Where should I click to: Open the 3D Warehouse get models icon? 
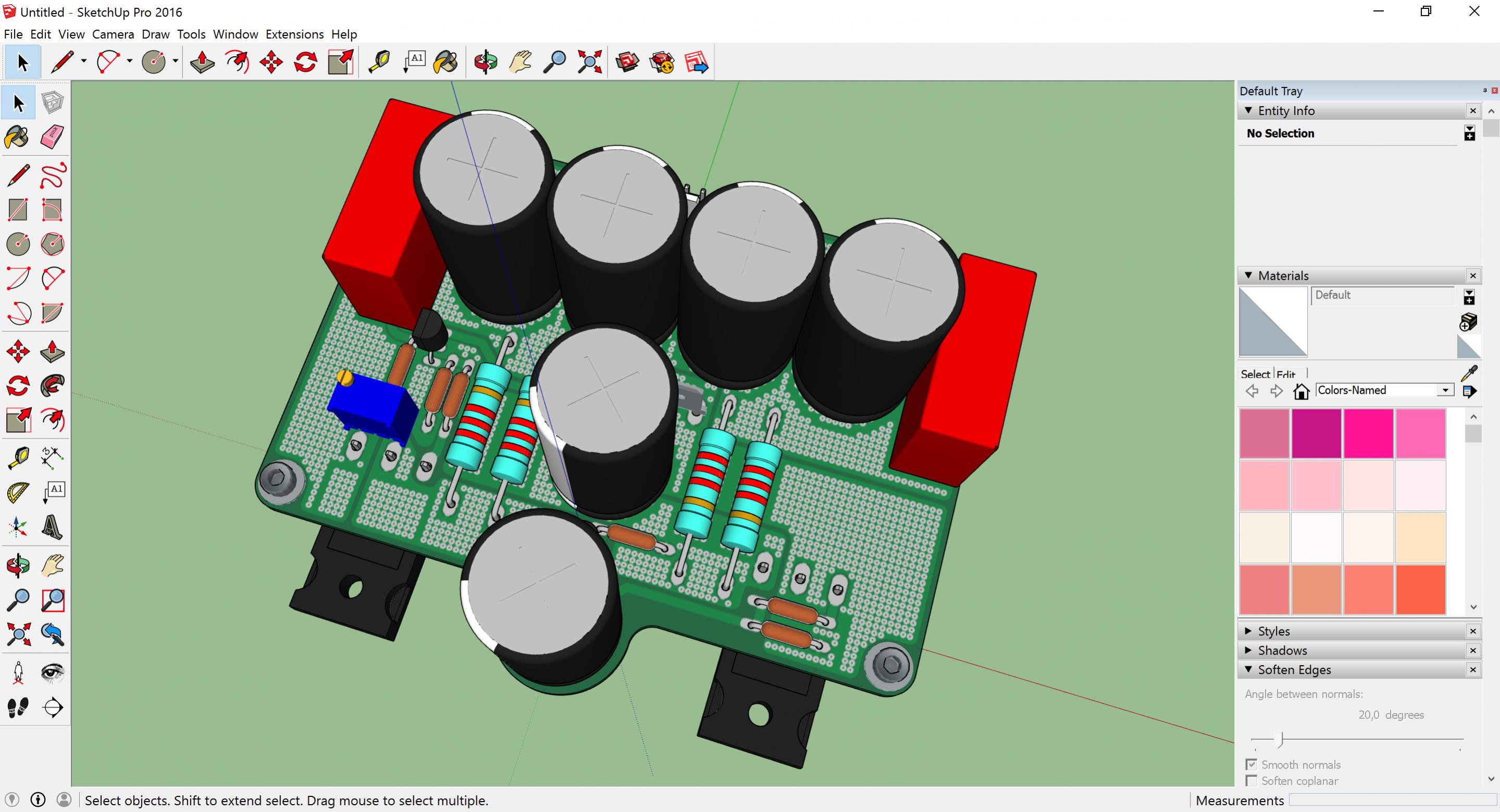pyautogui.click(x=627, y=61)
